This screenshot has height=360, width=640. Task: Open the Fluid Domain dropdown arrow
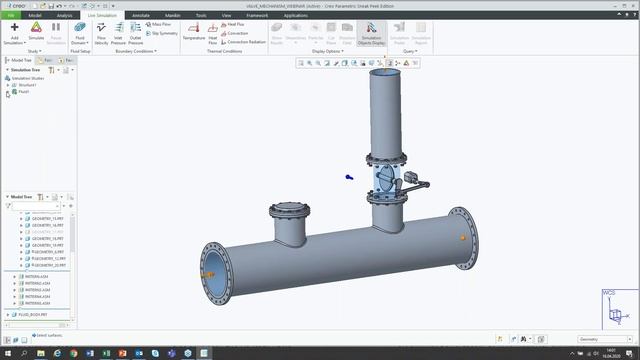click(x=87, y=43)
